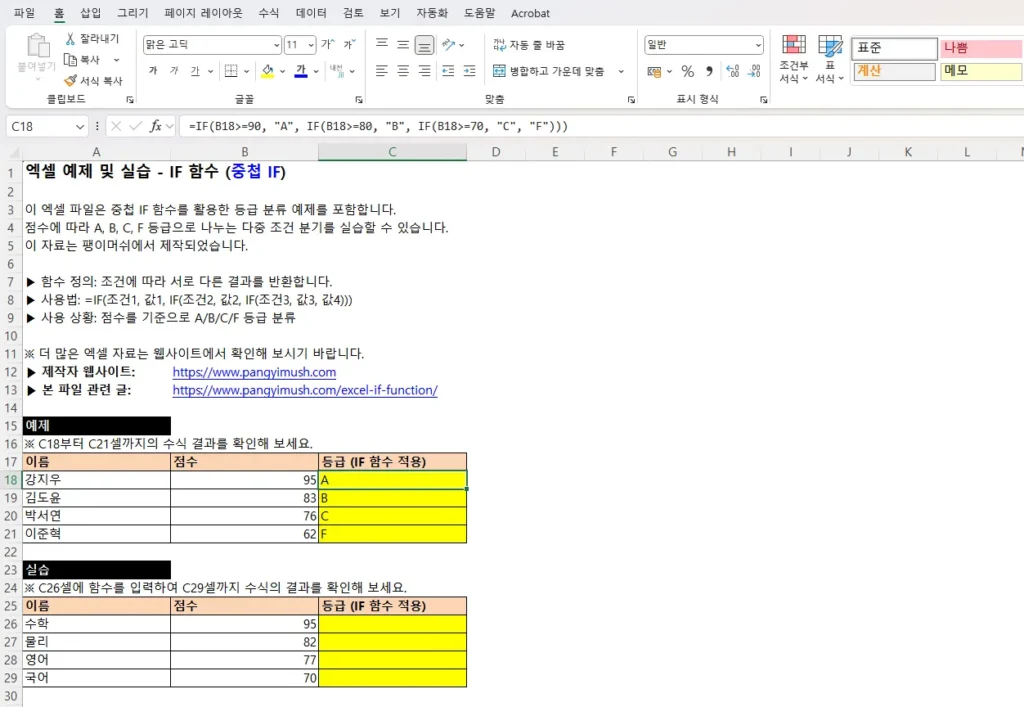Open number format (표시 형식) dialog launcher
Viewport: 1024px width, 707px height.
(763, 100)
